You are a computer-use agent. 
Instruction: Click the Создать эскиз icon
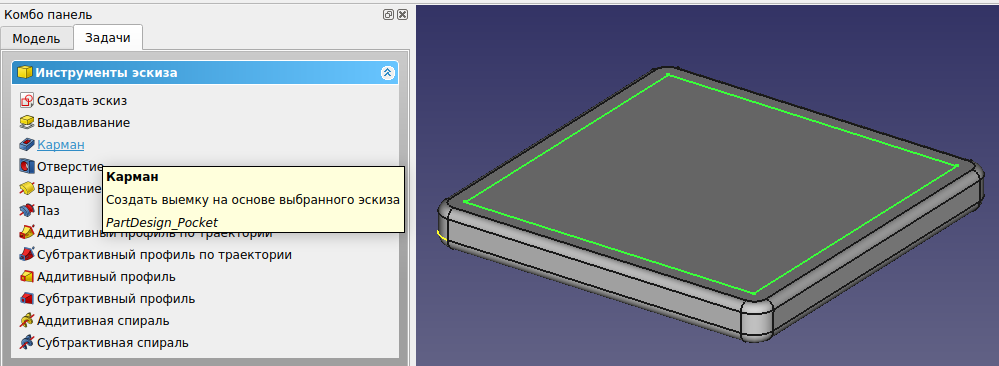(x=27, y=100)
